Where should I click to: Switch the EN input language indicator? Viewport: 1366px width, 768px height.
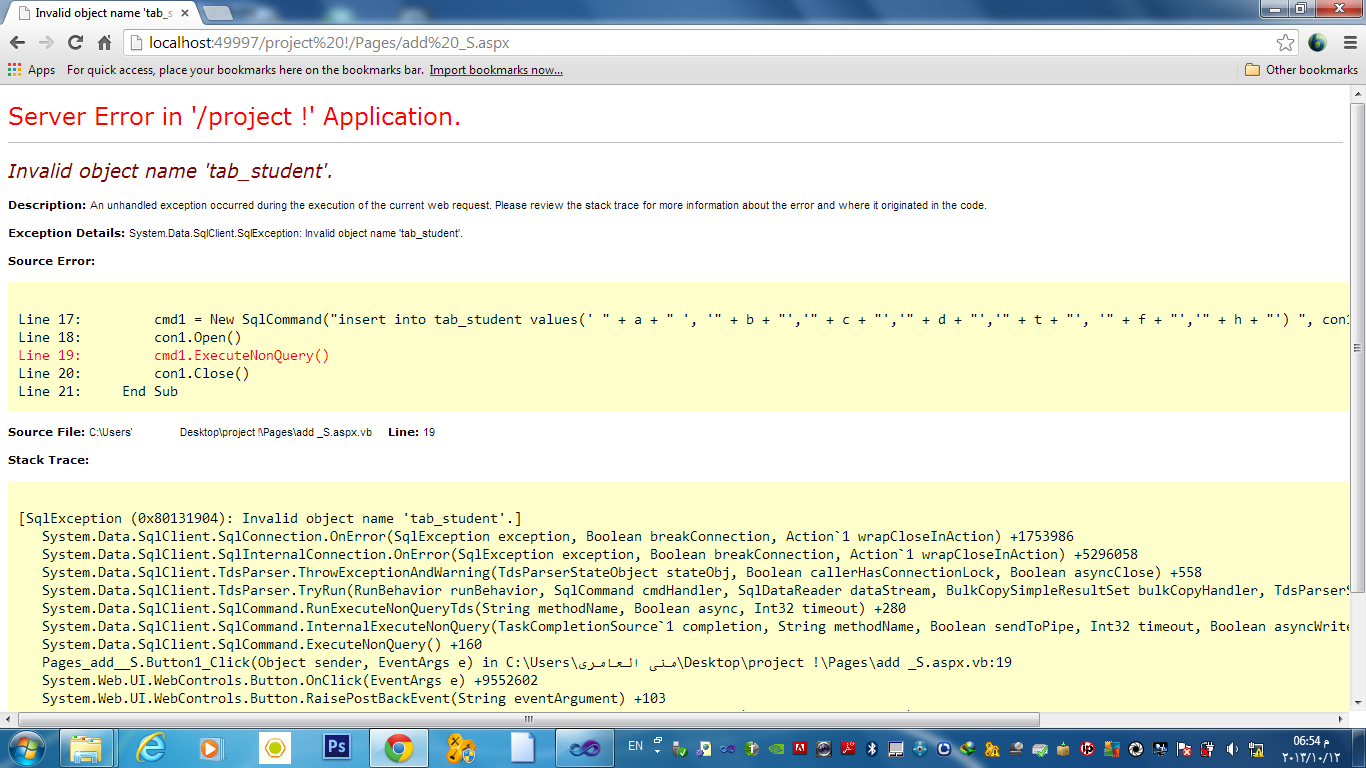[x=635, y=746]
